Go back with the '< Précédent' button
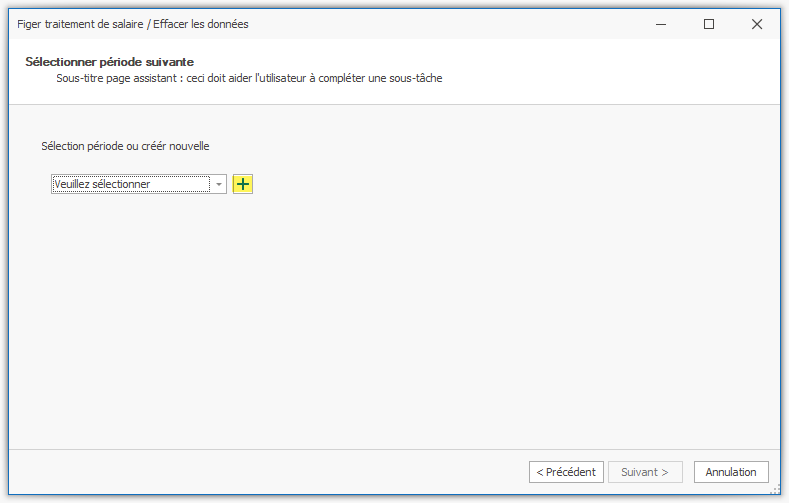 566,472
